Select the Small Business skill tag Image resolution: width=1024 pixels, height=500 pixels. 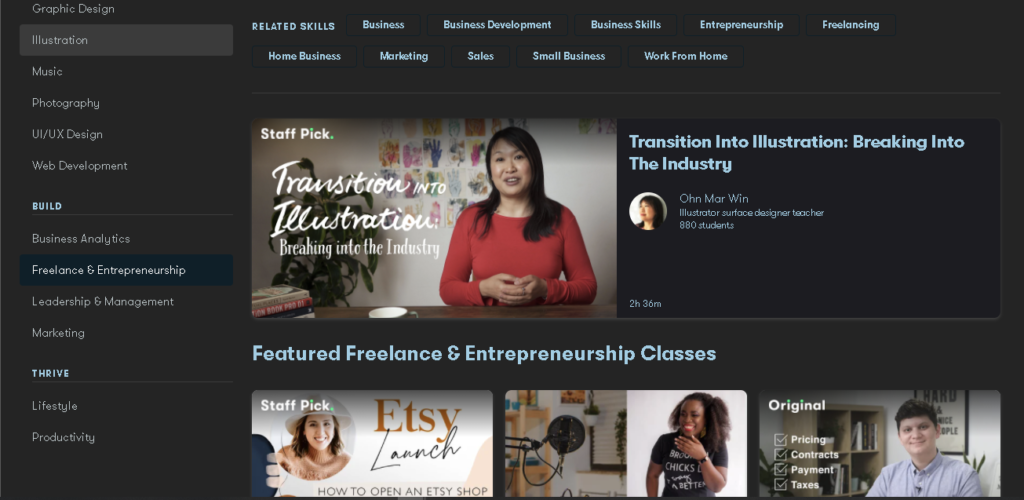(569, 56)
